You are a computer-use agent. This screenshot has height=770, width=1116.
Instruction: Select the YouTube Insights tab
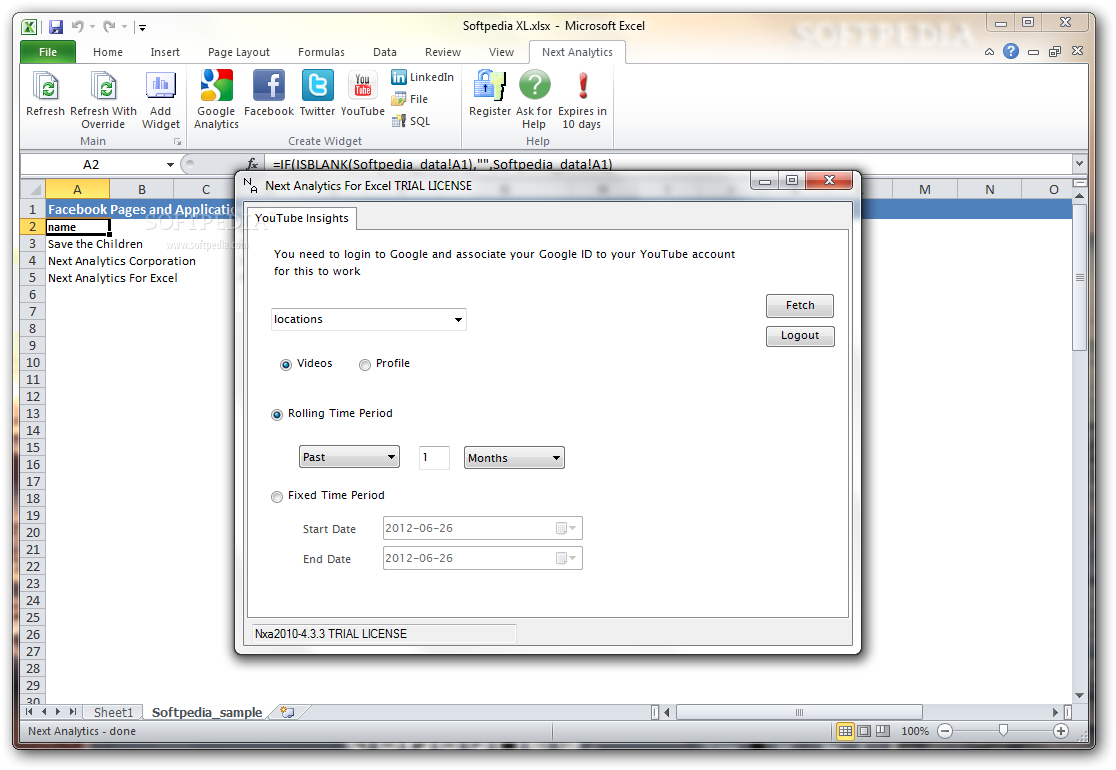pyautogui.click(x=302, y=218)
